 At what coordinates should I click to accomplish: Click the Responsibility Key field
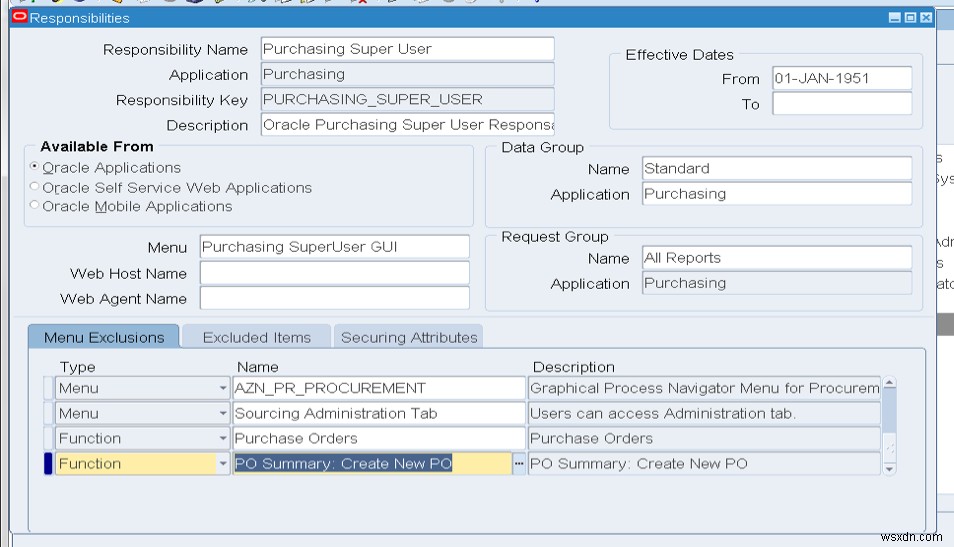[408, 99]
